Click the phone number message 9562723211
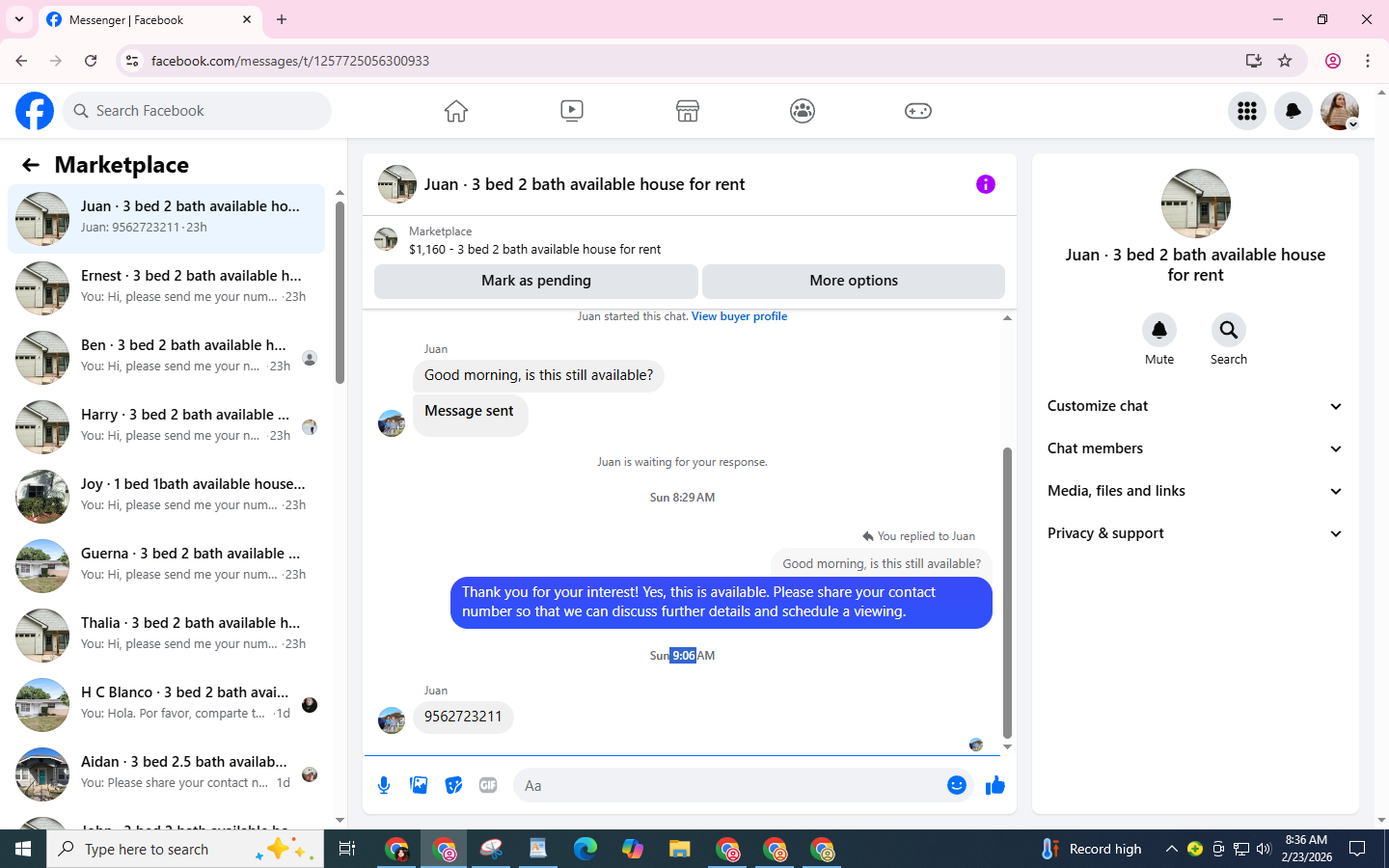The image size is (1389, 868). point(463,717)
